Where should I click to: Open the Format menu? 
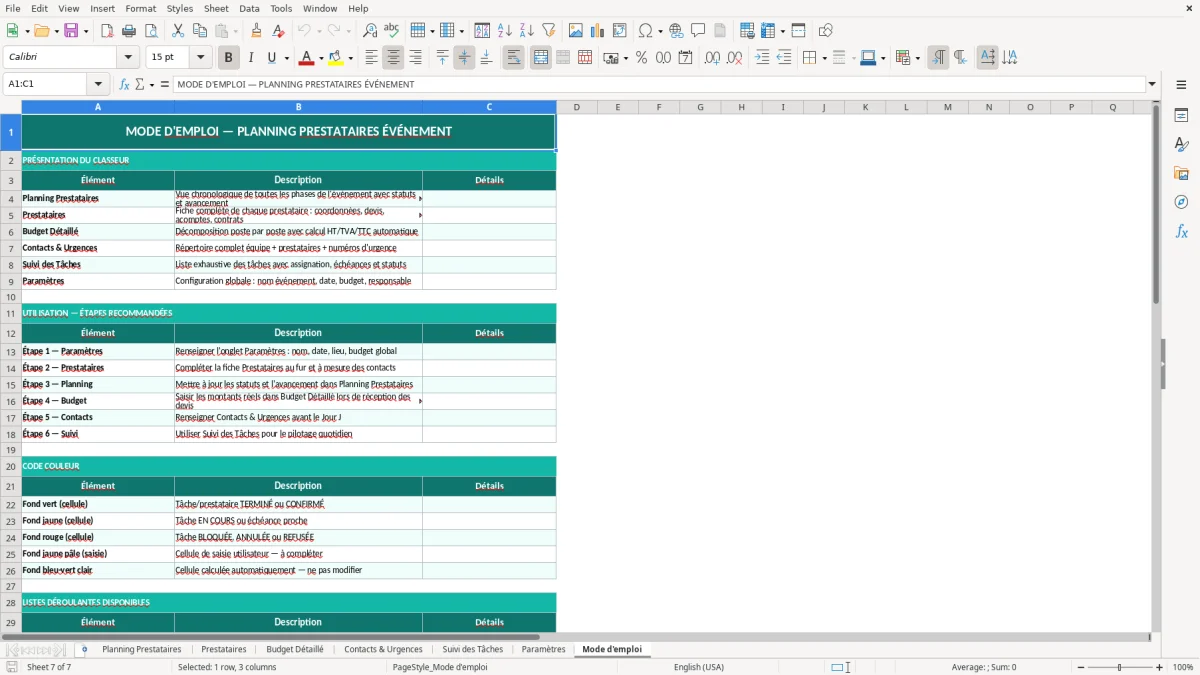point(141,8)
